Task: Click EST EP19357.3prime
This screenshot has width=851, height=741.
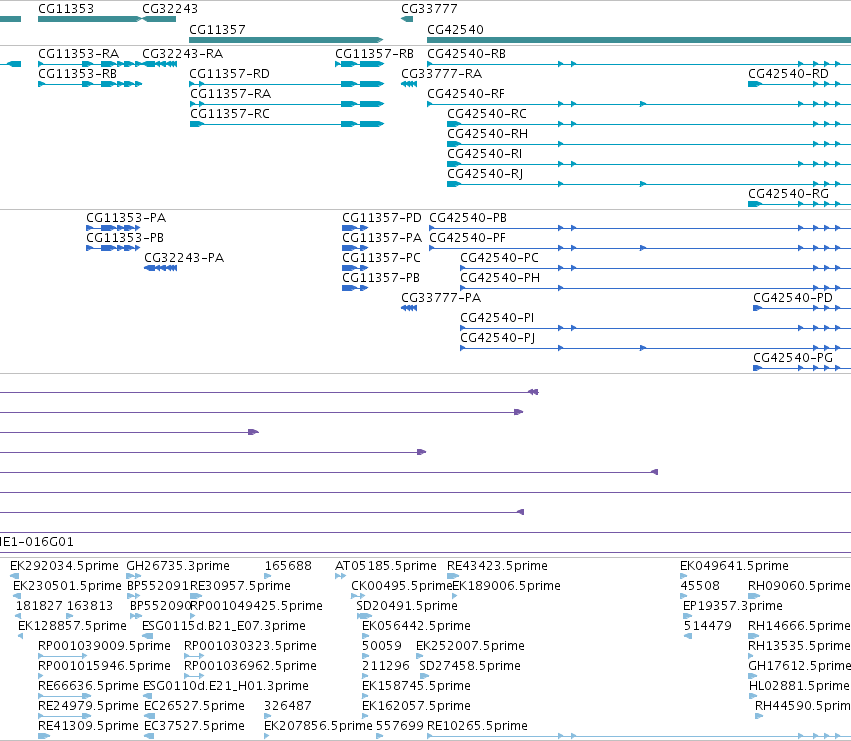Action: tap(733, 606)
